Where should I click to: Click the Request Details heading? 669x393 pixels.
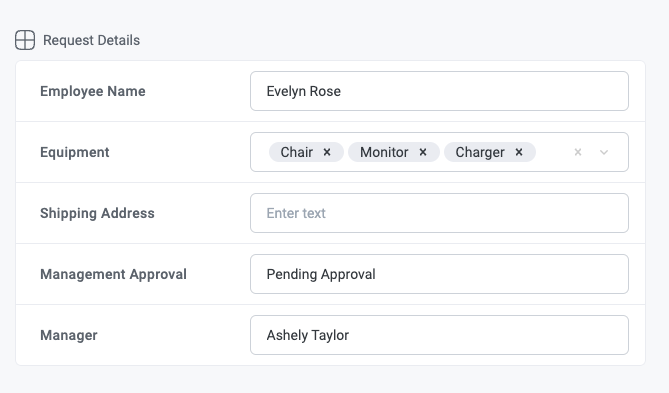(x=91, y=40)
